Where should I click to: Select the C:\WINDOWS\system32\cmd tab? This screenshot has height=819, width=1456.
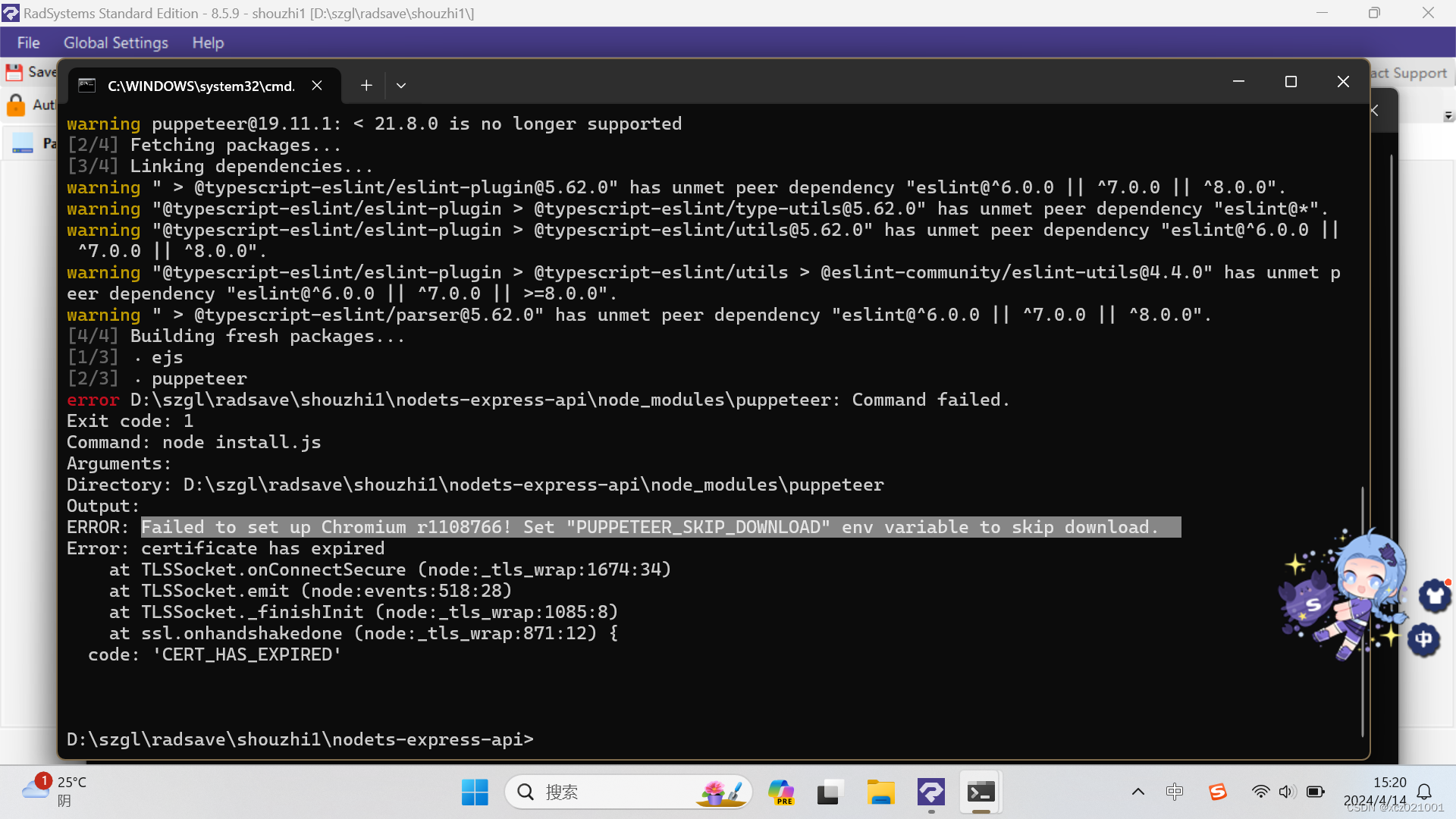click(200, 86)
